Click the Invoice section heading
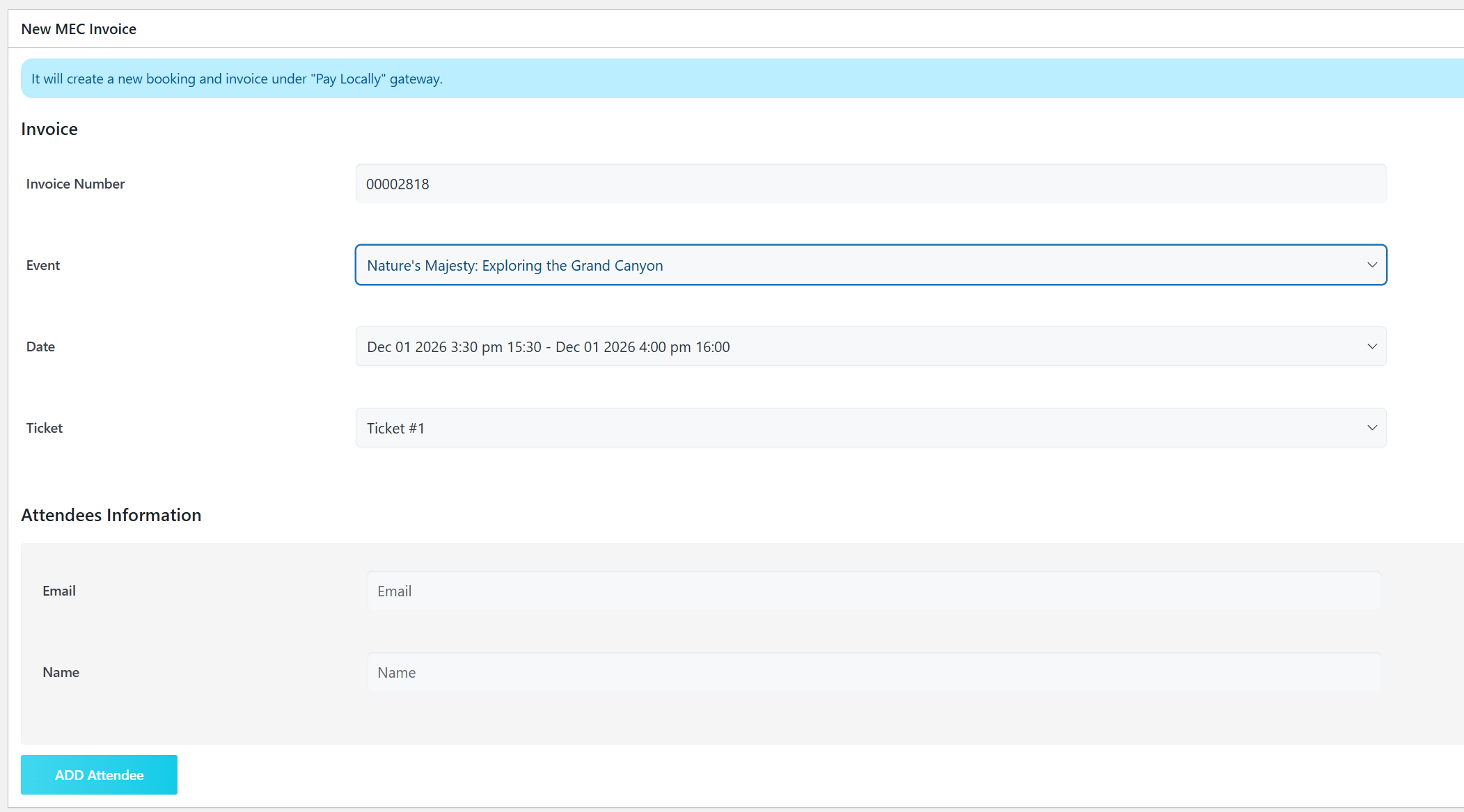The height and width of the screenshot is (812, 1464). (x=49, y=129)
